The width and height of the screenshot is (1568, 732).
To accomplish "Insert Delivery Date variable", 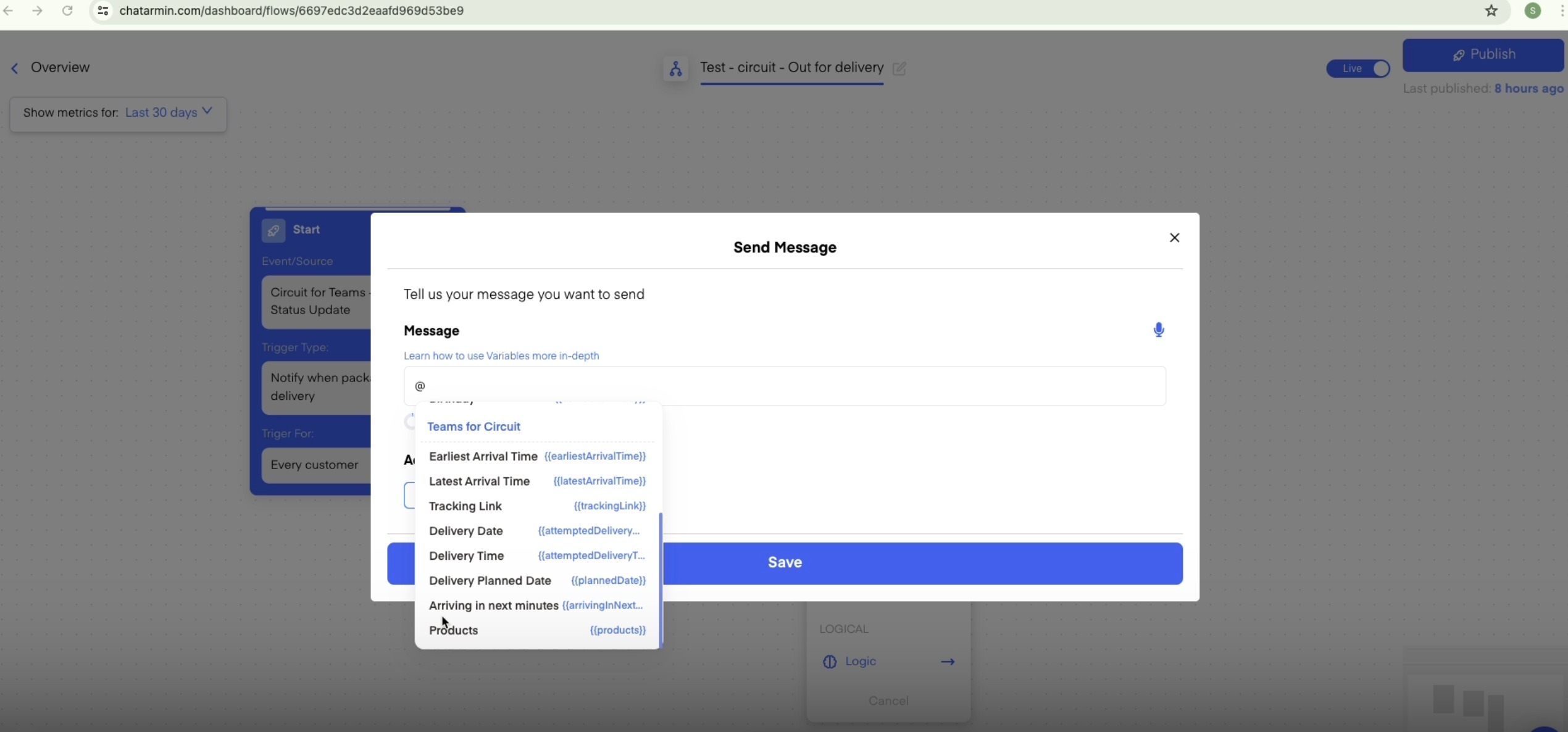I will click(537, 531).
